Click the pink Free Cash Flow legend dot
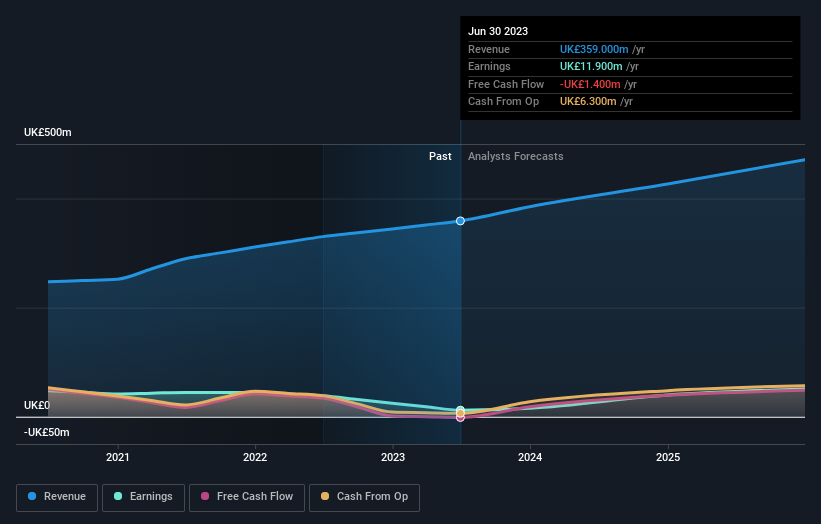The height and width of the screenshot is (524, 821). (205, 496)
